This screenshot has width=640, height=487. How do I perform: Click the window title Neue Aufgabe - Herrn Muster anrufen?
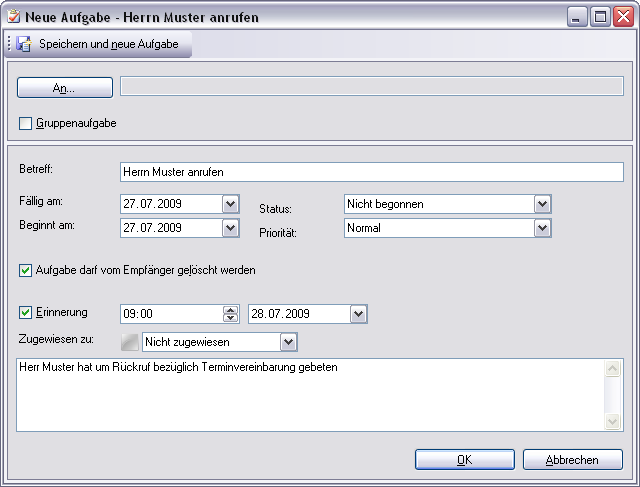142,17
